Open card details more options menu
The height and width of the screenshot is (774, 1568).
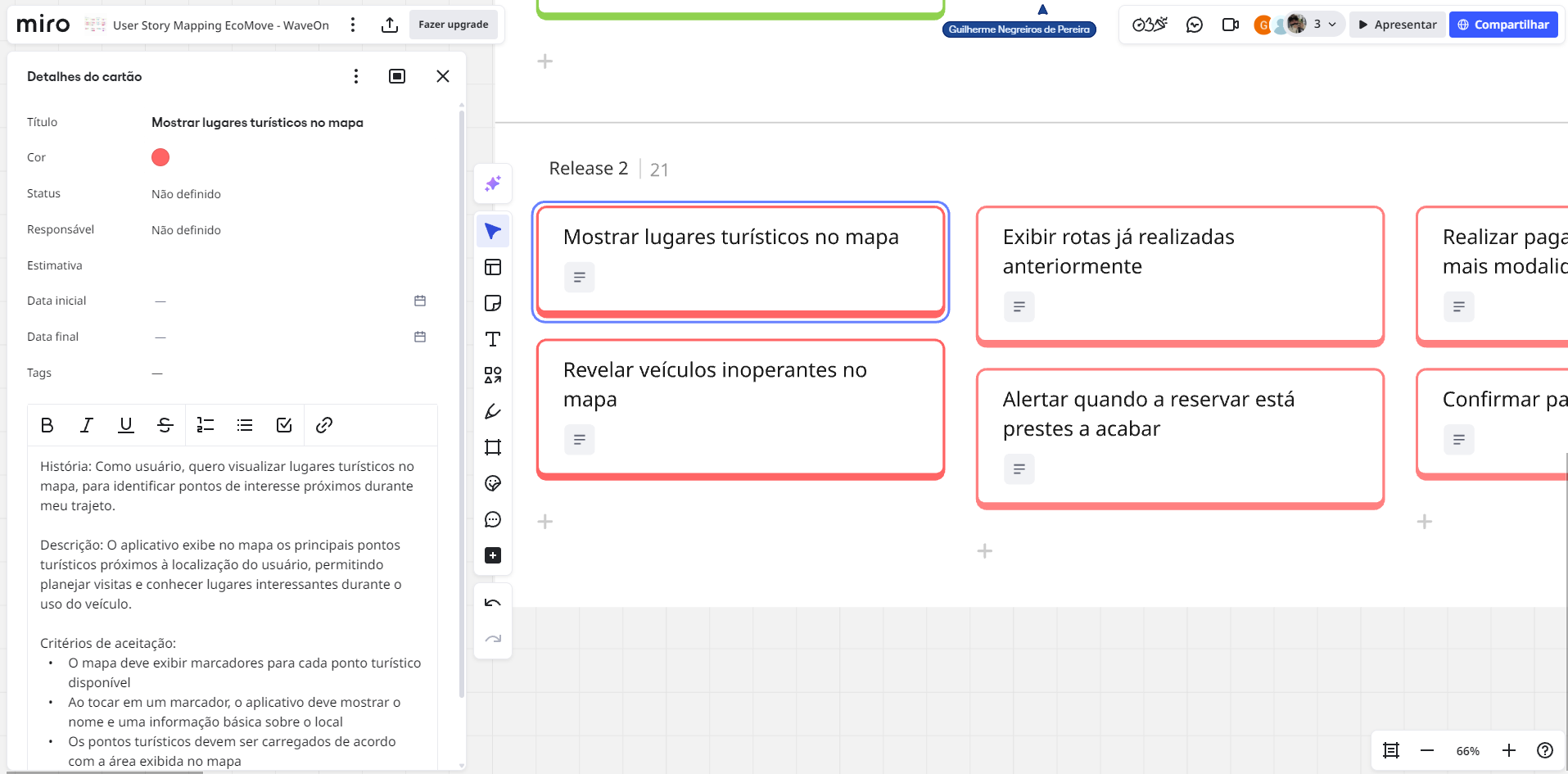[356, 76]
